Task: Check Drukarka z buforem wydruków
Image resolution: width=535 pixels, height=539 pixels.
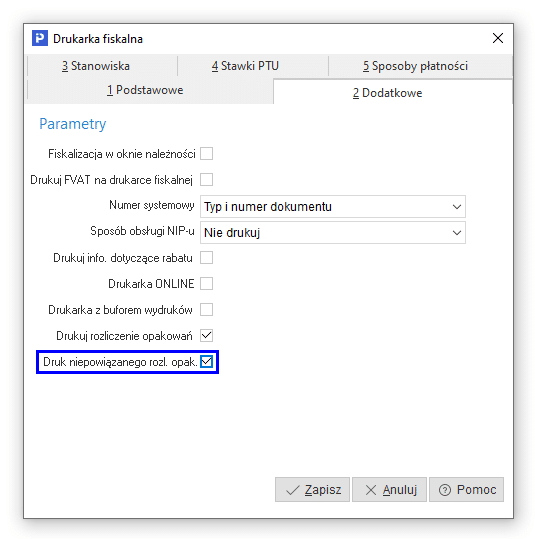Action: click(206, 309)
